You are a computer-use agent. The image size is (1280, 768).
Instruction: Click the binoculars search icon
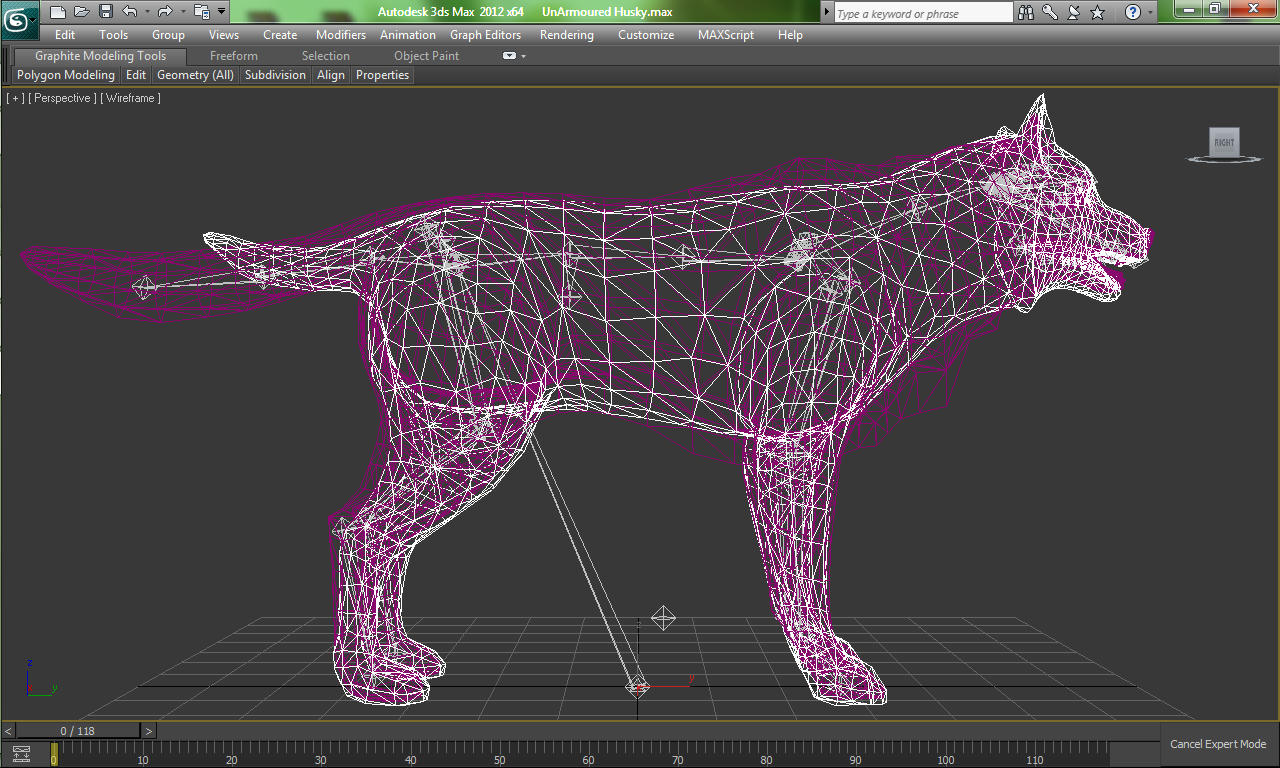coord(1027,12)
